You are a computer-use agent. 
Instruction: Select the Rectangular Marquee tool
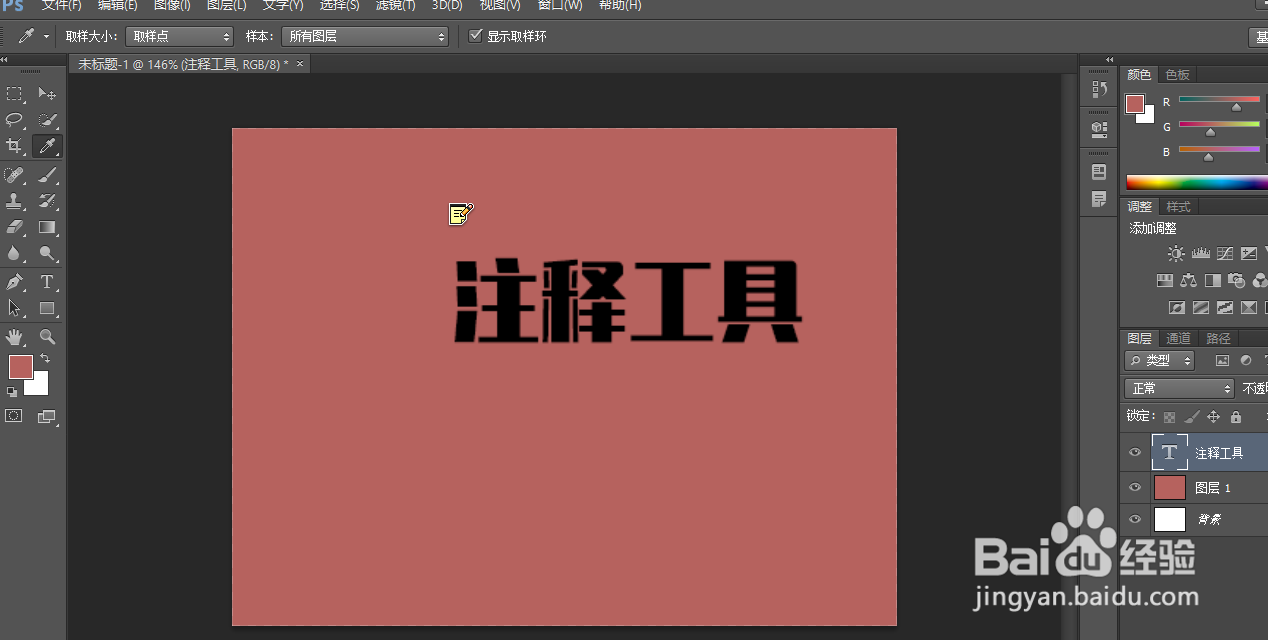pyautogui.click(x=14, y=94)
